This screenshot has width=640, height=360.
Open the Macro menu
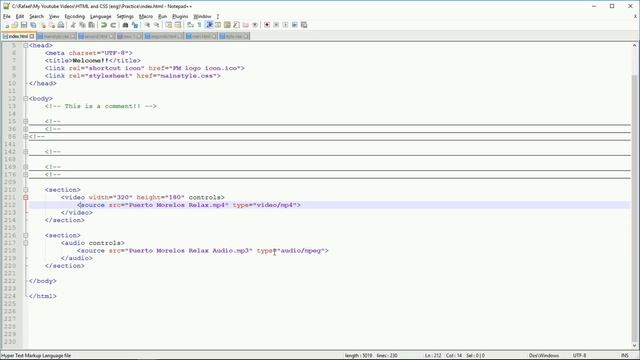146,16
